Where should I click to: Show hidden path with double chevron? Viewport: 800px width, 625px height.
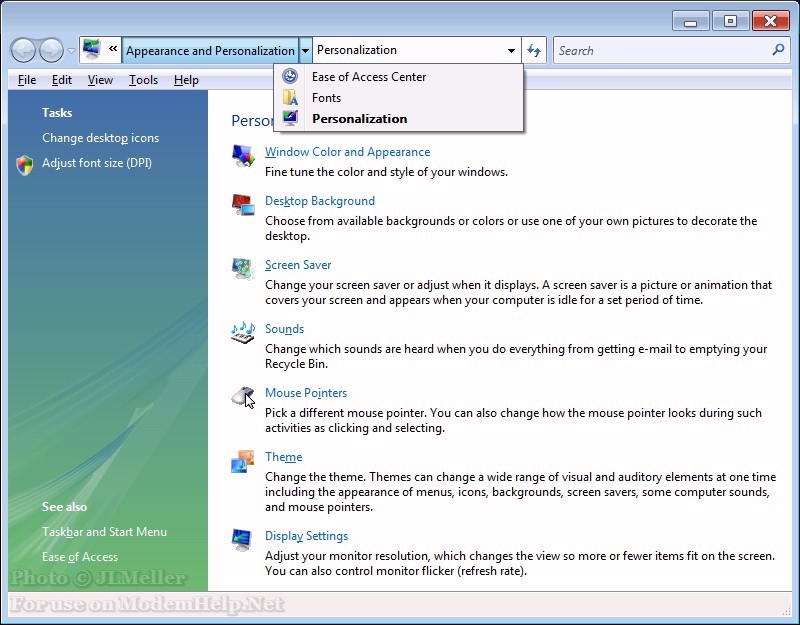point(113,49)
